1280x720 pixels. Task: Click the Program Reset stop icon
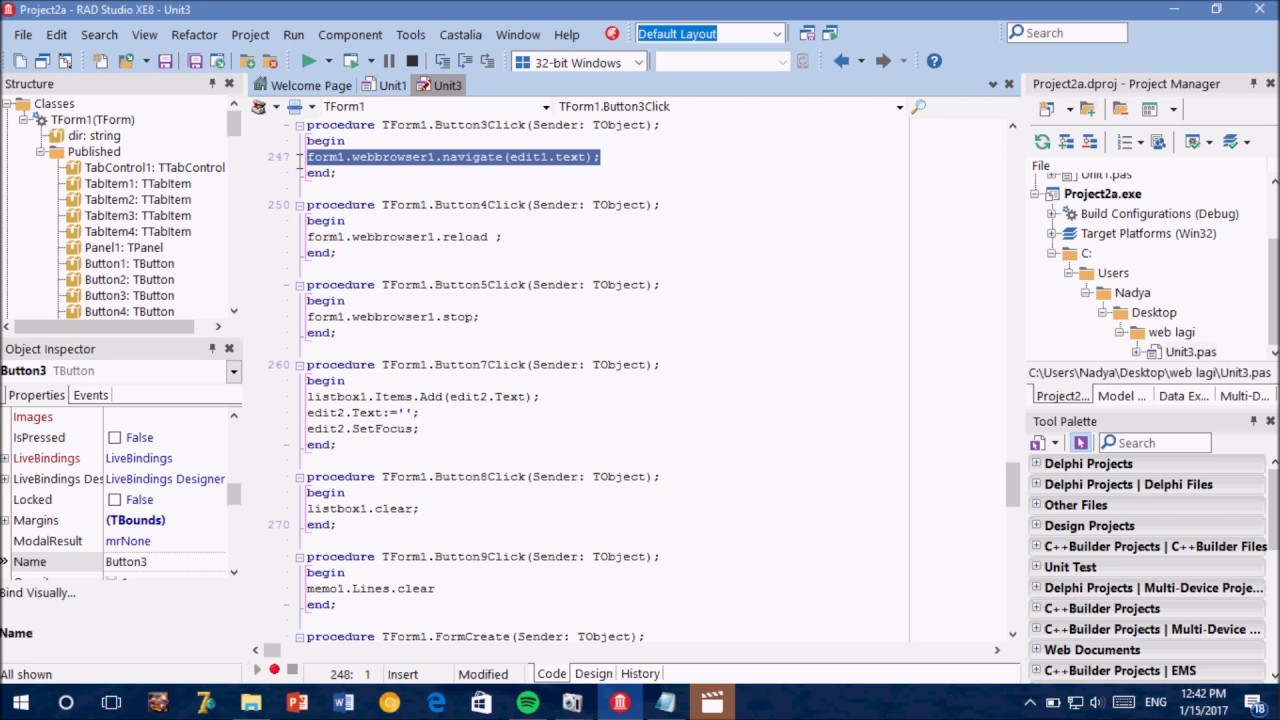click(412, 61)
